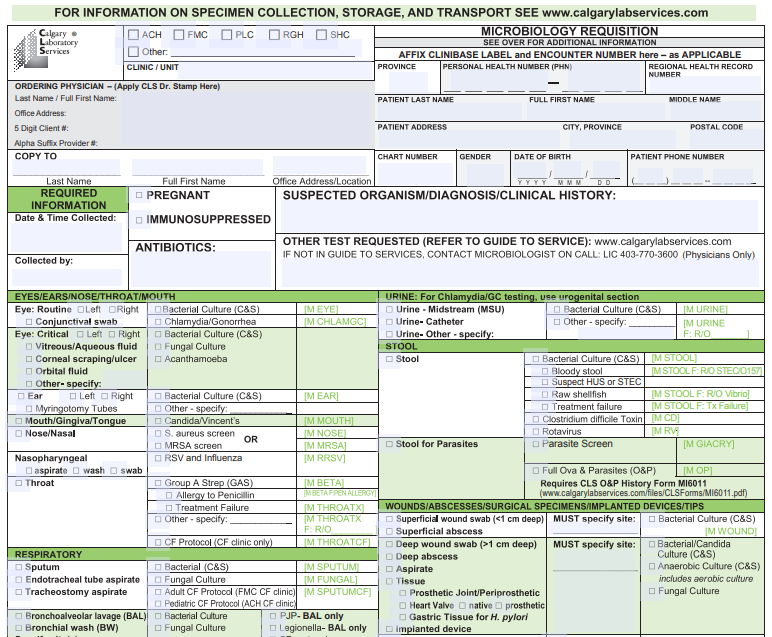Screen dimensions: 772x637
Task: Tick the PLC site checkbox
Action: point(226,35)
